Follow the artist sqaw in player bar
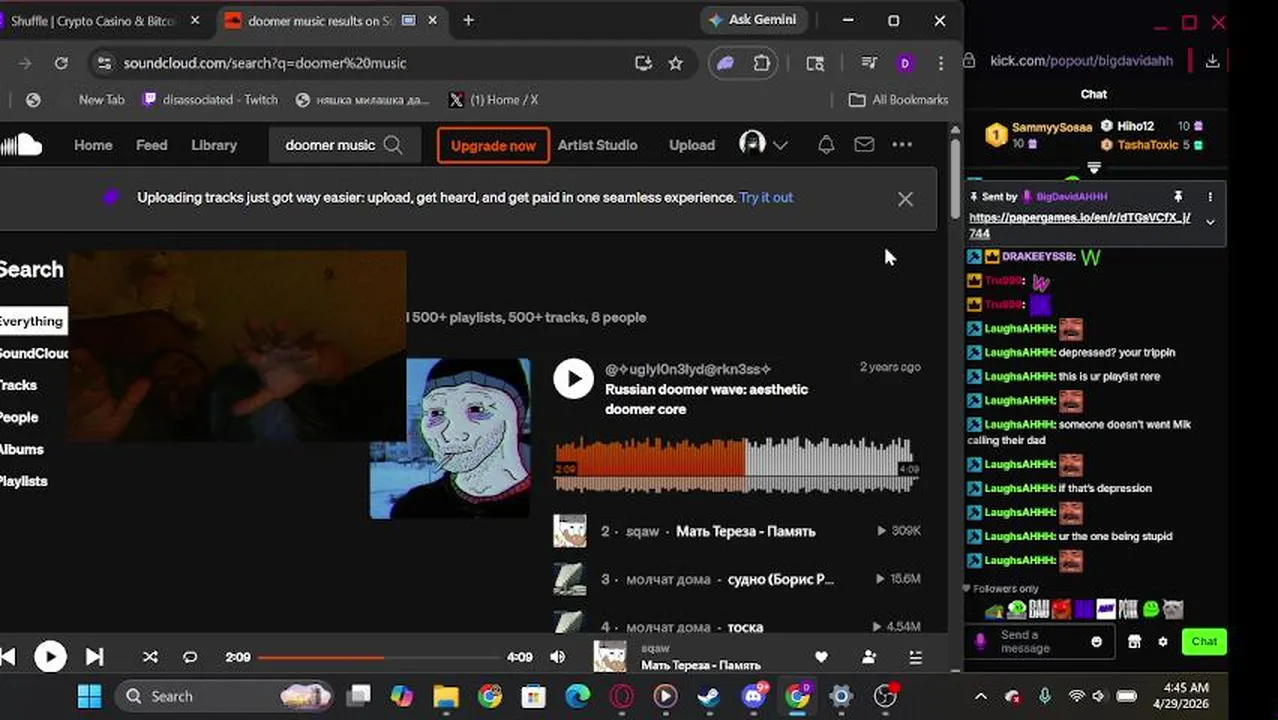The image size is (1278, 720). 869,657
